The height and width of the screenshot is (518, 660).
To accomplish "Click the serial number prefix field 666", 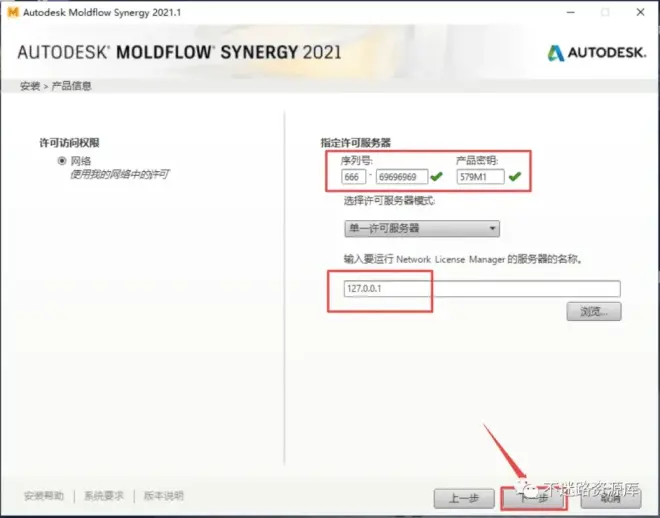I will pos(353,177).
